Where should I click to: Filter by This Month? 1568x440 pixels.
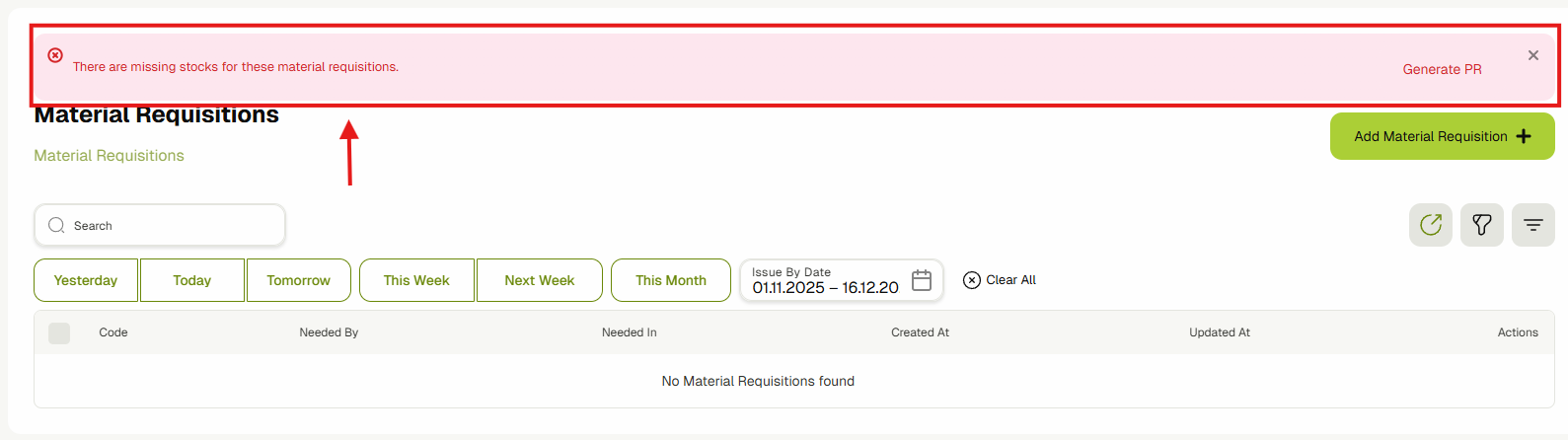(671, 280)
